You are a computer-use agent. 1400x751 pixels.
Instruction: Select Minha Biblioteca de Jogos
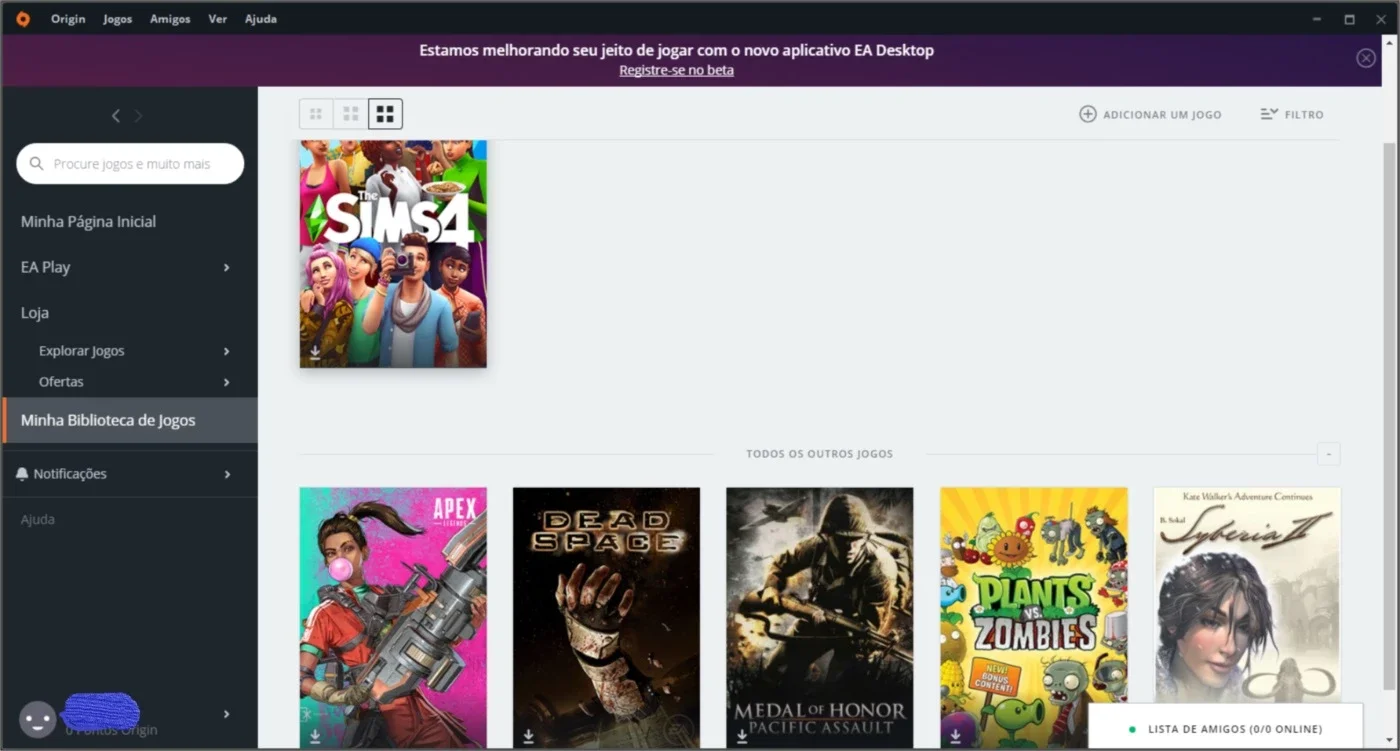(130, 420)
